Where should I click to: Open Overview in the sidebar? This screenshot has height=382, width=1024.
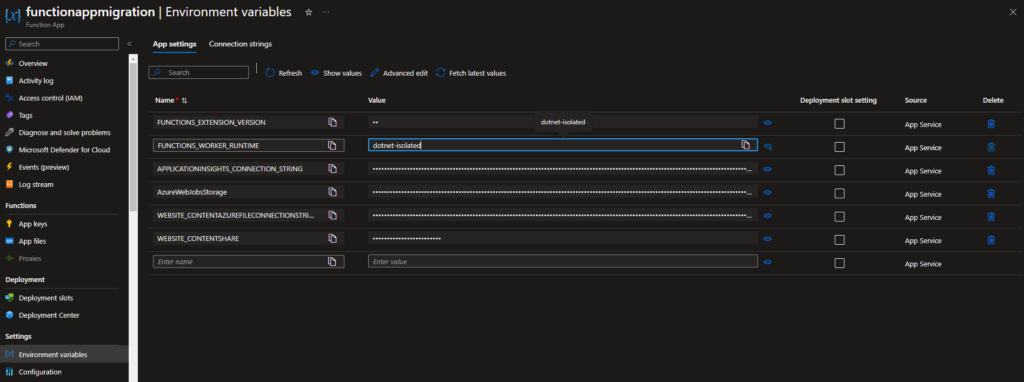(33, 63)
